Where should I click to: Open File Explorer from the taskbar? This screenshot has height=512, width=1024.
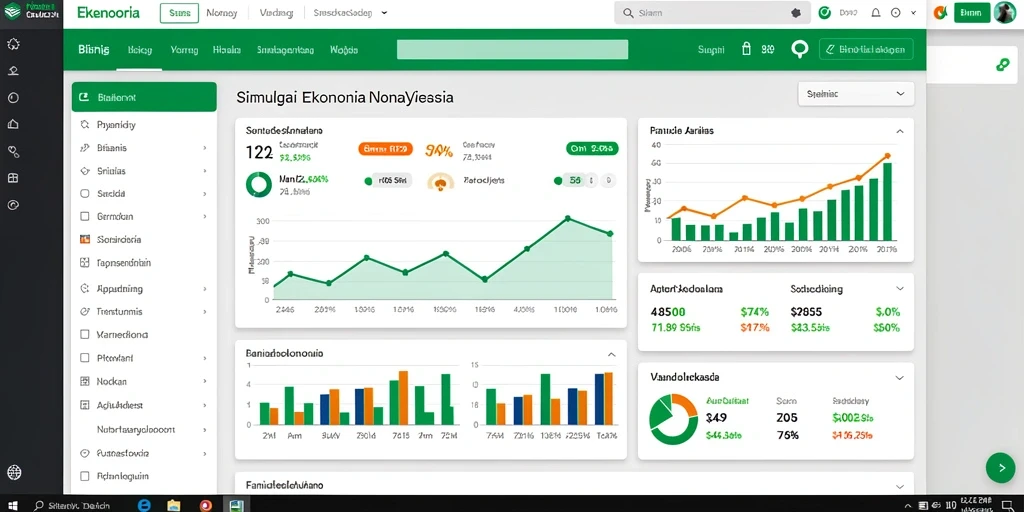pyautogui.click(x=174, y=505)
